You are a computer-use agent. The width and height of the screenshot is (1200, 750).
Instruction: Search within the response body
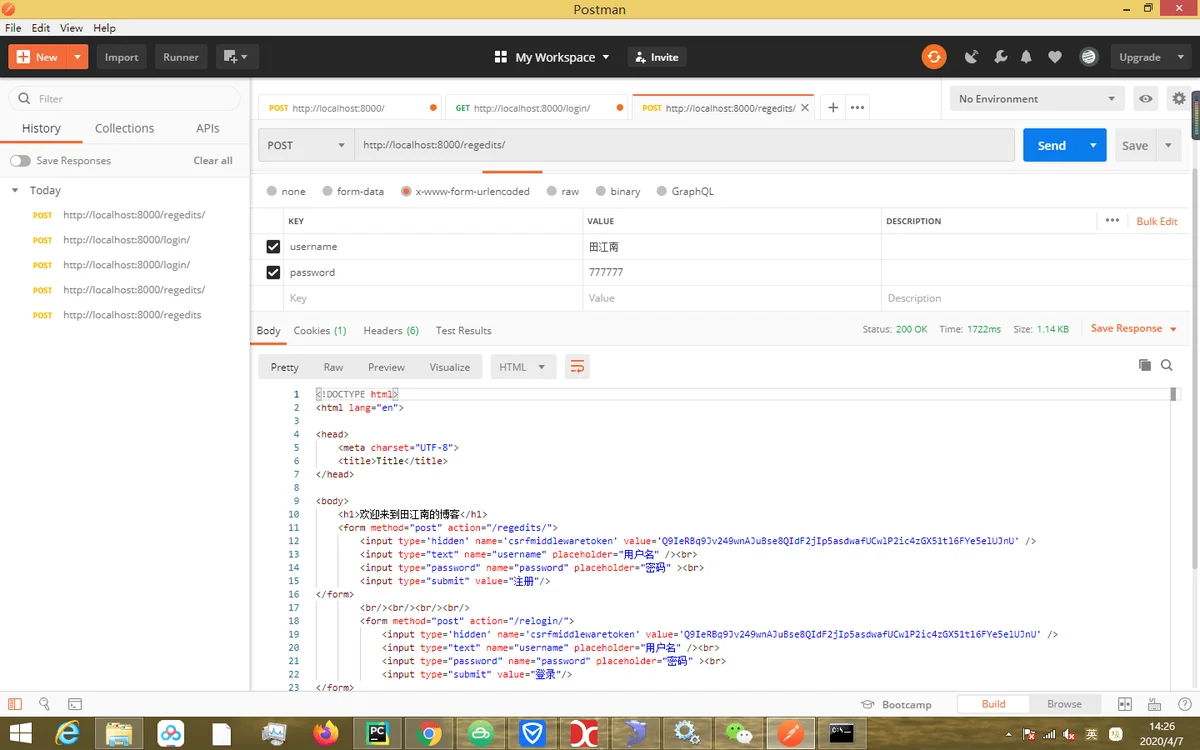[x=1167, y=366]
